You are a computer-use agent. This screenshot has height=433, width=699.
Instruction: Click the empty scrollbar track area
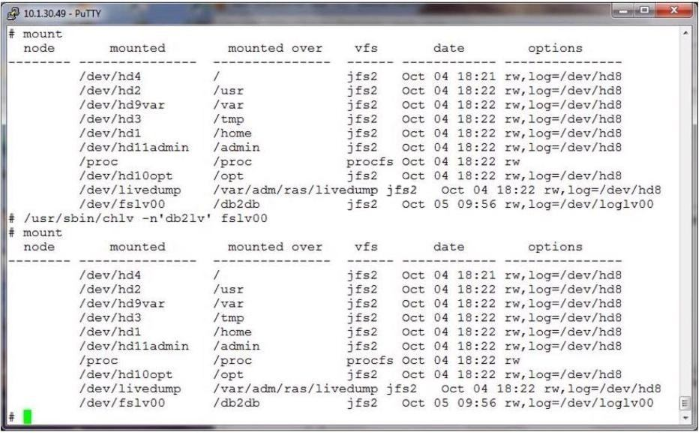tap(685, 214)
